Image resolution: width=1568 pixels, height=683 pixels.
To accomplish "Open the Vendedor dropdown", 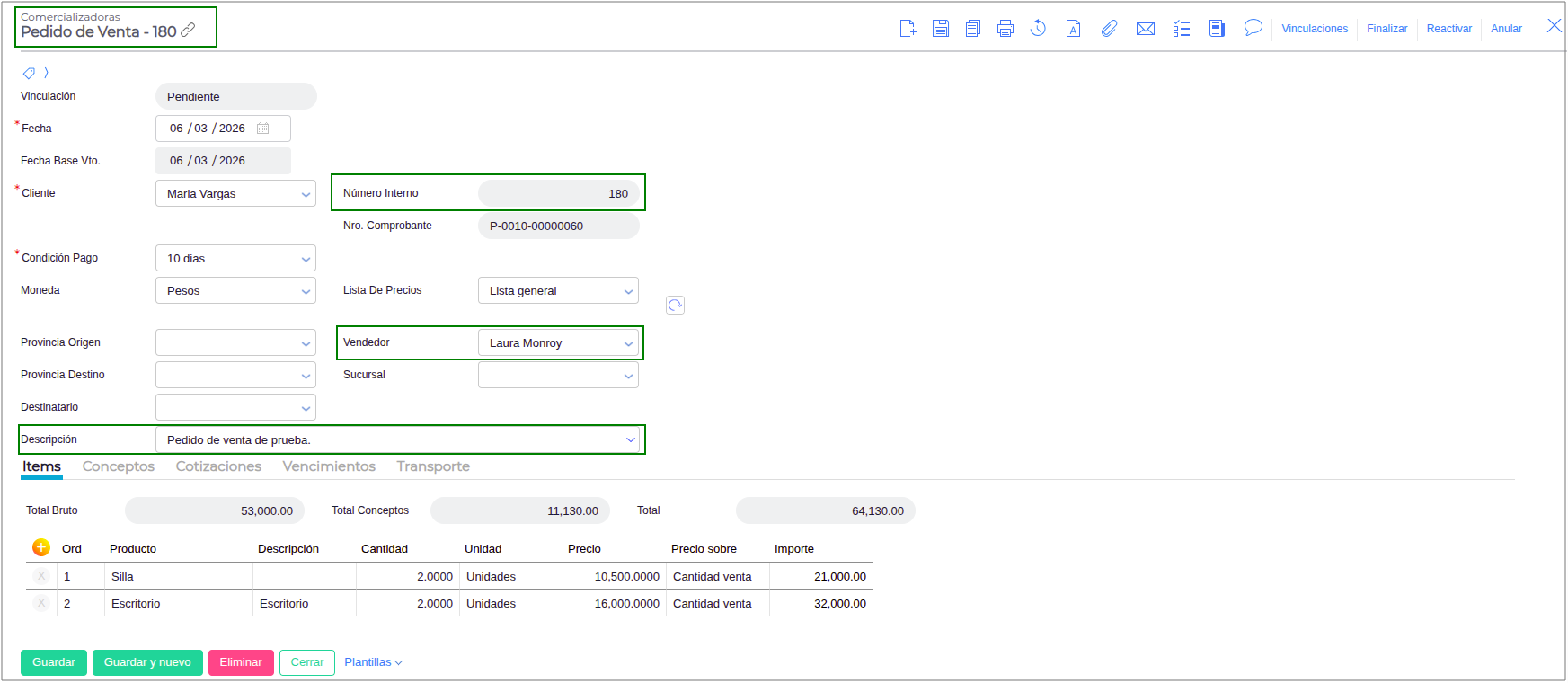I will [x=628, y=343].
